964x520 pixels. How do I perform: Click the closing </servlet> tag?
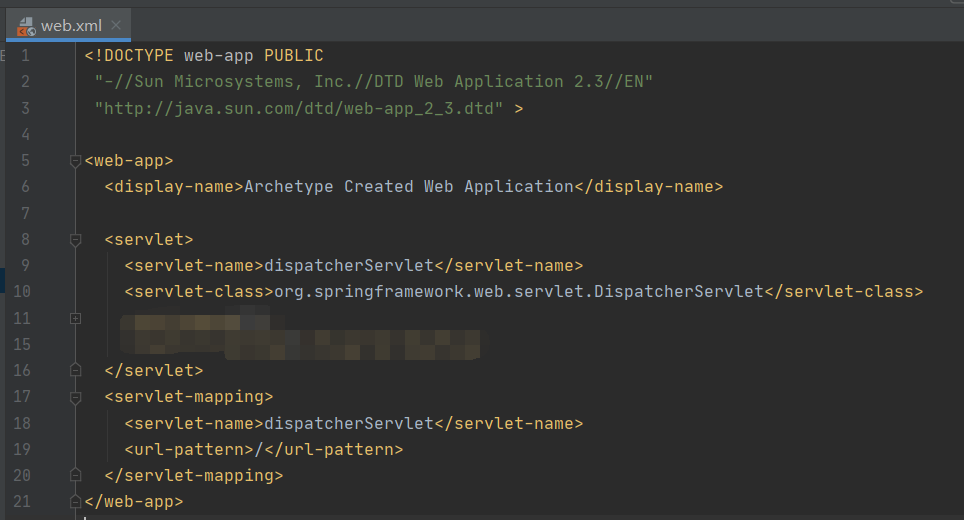[154, 370]
